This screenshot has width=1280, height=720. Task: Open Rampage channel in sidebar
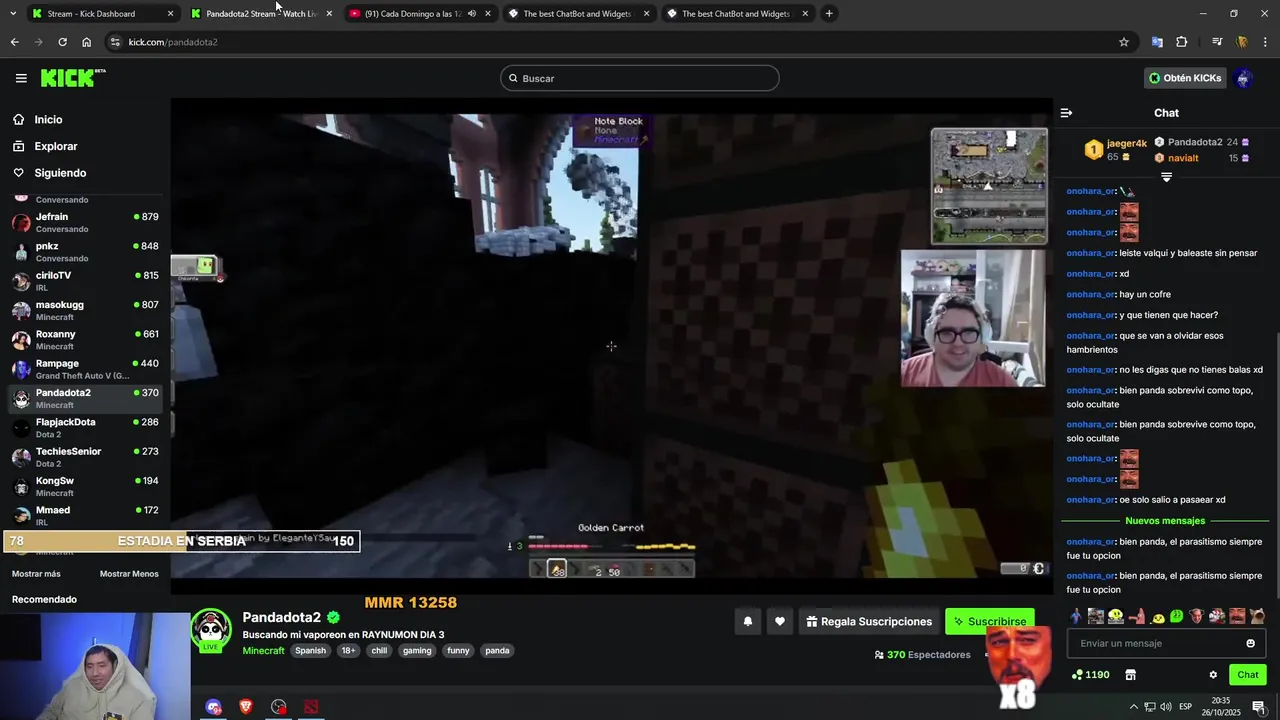(x=85, y=369)
